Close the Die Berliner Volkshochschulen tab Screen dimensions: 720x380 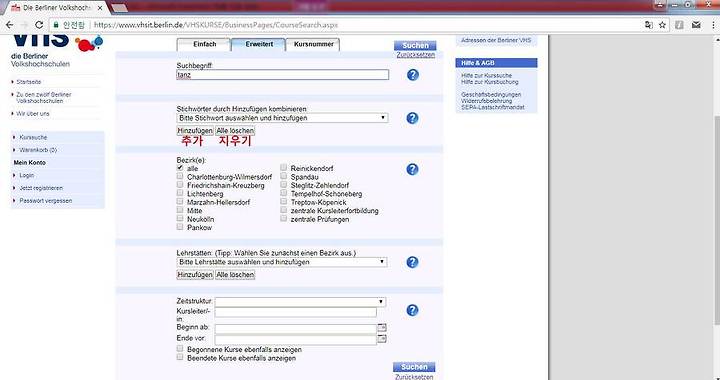(x=100, y=8)
